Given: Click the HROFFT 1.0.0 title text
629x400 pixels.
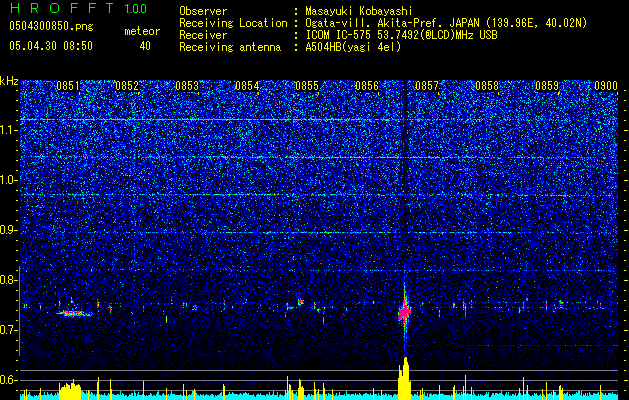Looking at the screenshot, I should click(78, 8).
